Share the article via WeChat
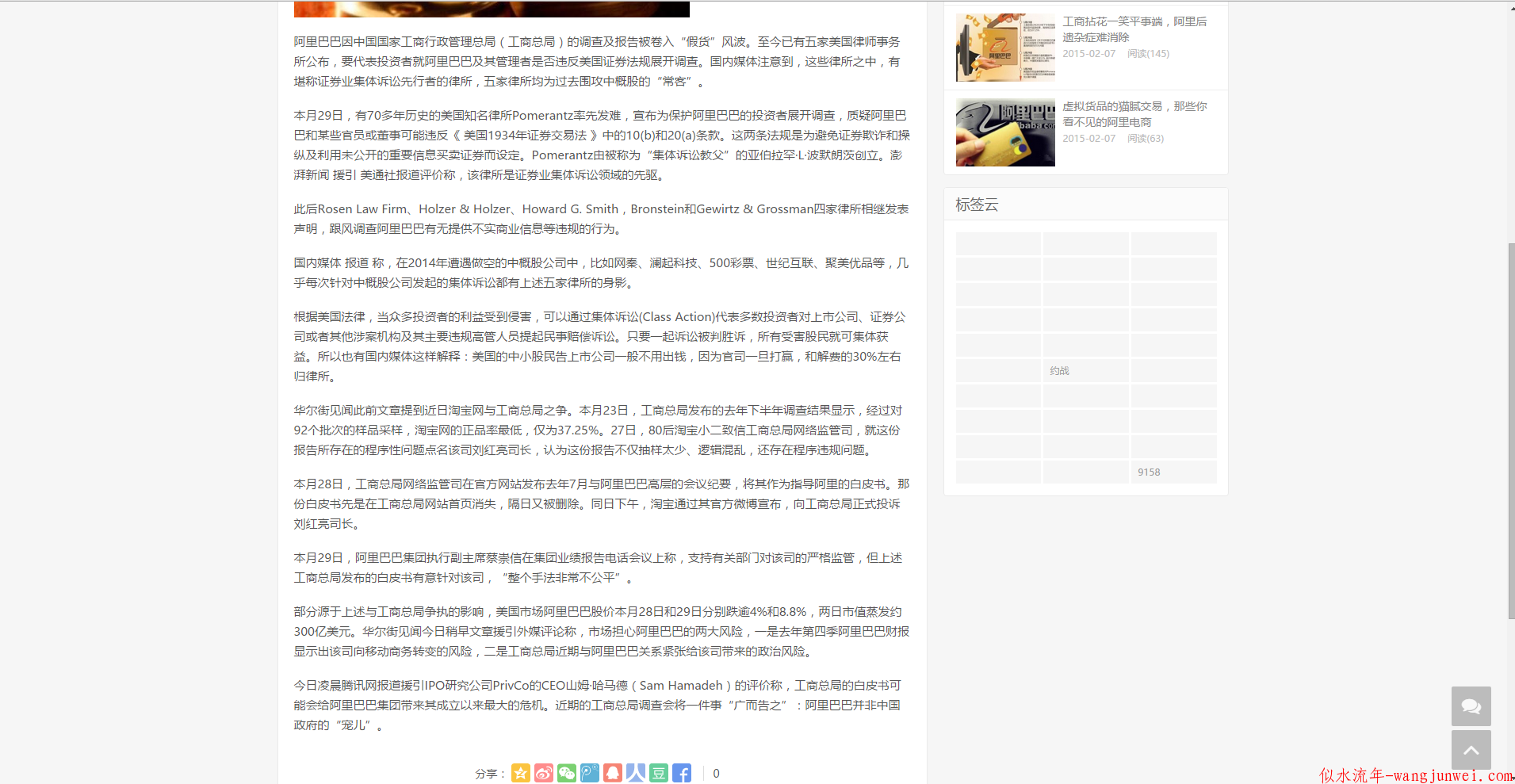1515x784 pixels. click(x=567, y=773)
